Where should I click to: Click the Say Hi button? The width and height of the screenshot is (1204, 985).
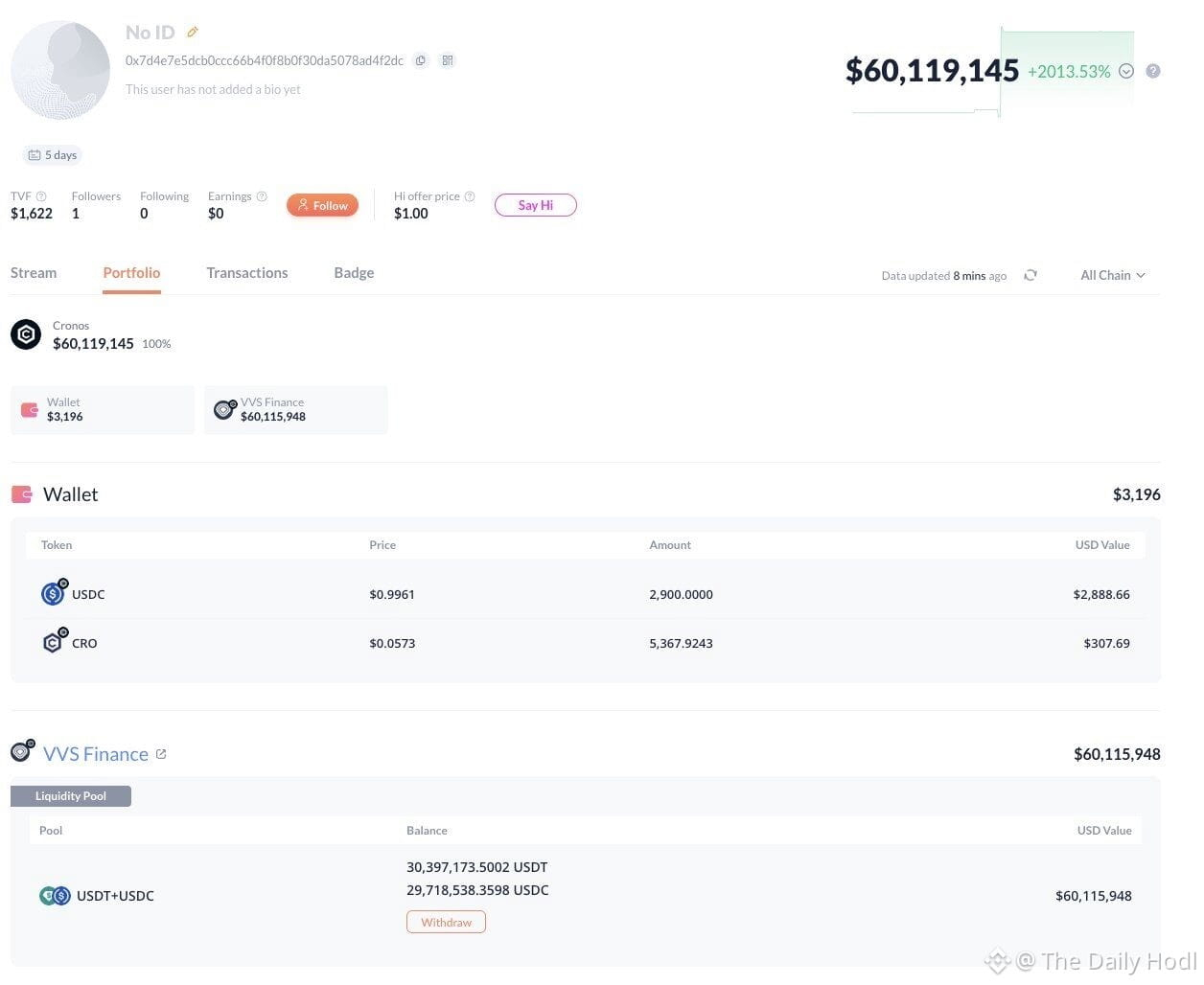click(535, 205)
